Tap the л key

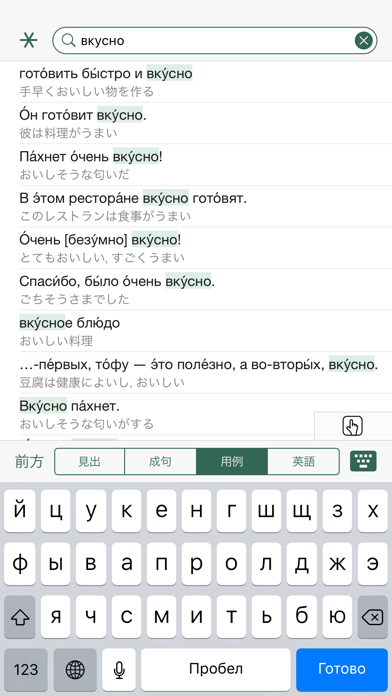(266, 564)
